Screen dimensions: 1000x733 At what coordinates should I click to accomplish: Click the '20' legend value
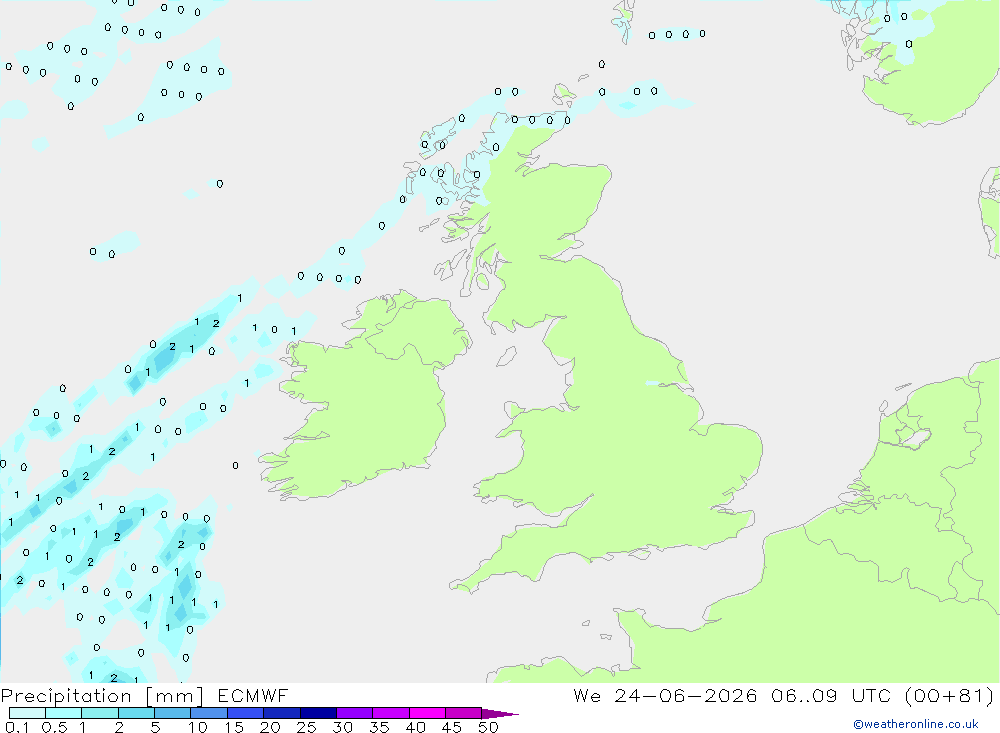[270, 727]
